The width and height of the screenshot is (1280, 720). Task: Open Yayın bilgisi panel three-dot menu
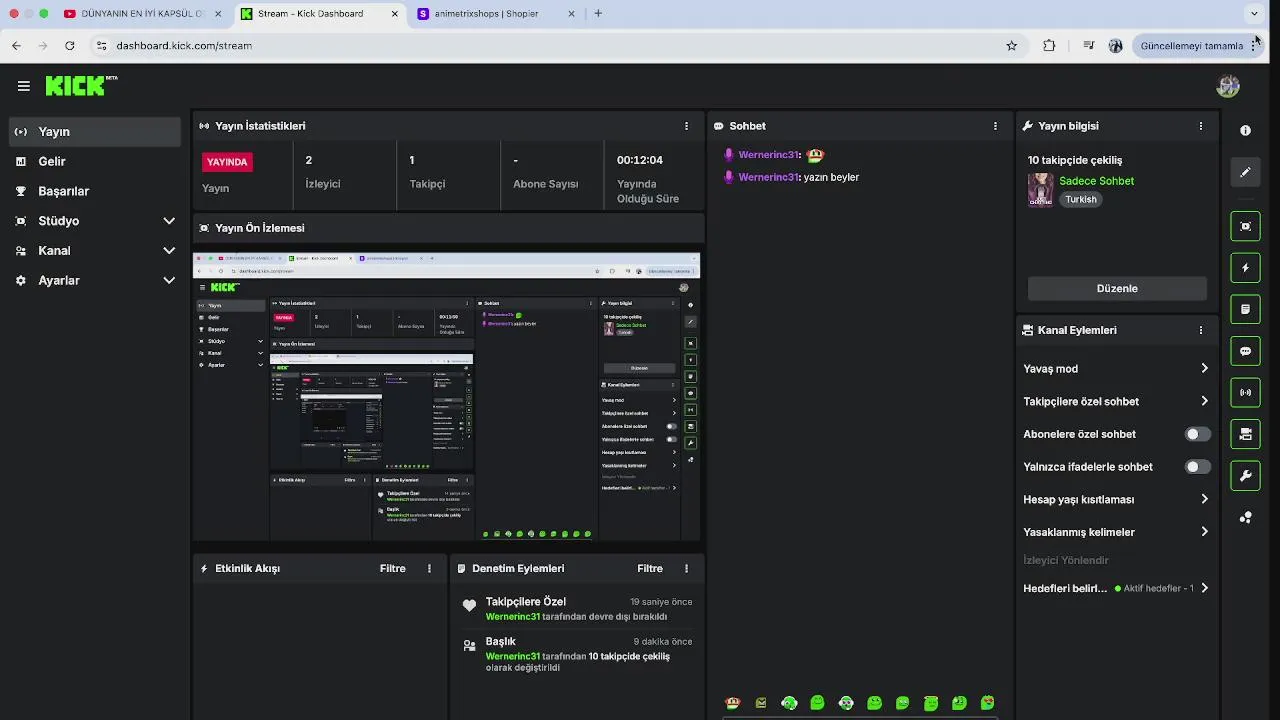1201,126
